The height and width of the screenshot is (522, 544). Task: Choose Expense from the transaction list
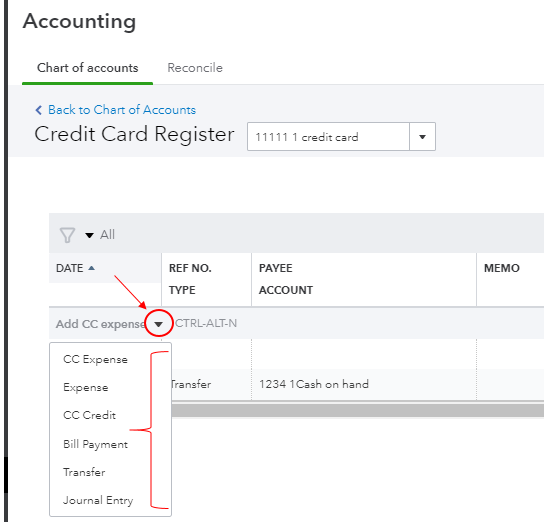pos(86,387)
